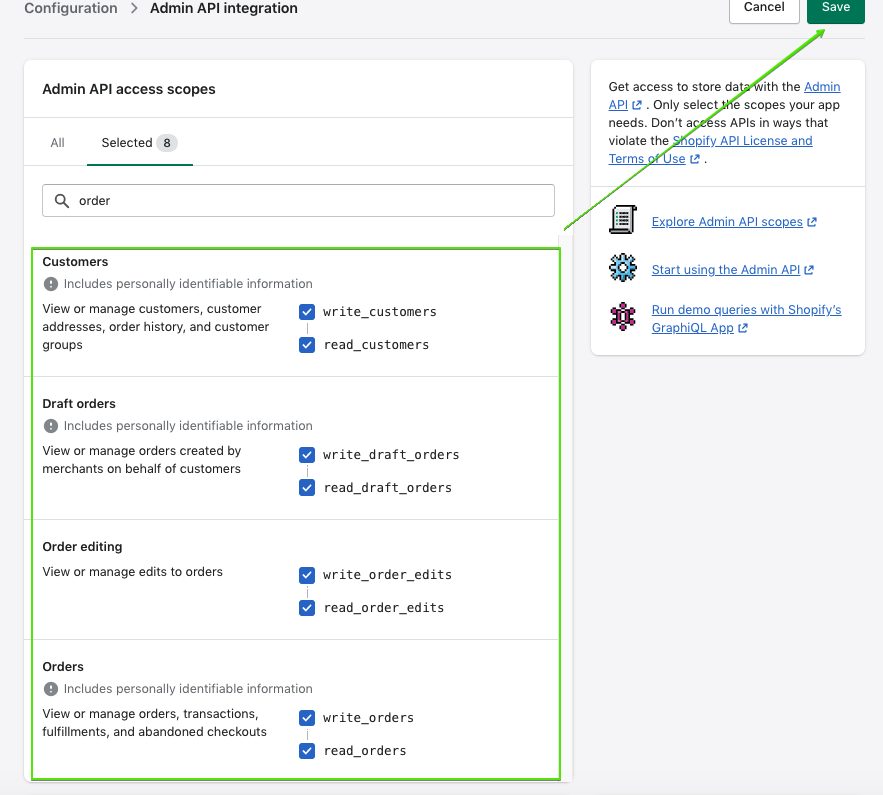Click the document icon beside Explore Admin API scopes
Viewport: 883px width, 795px height.
[x=623, y=221]
